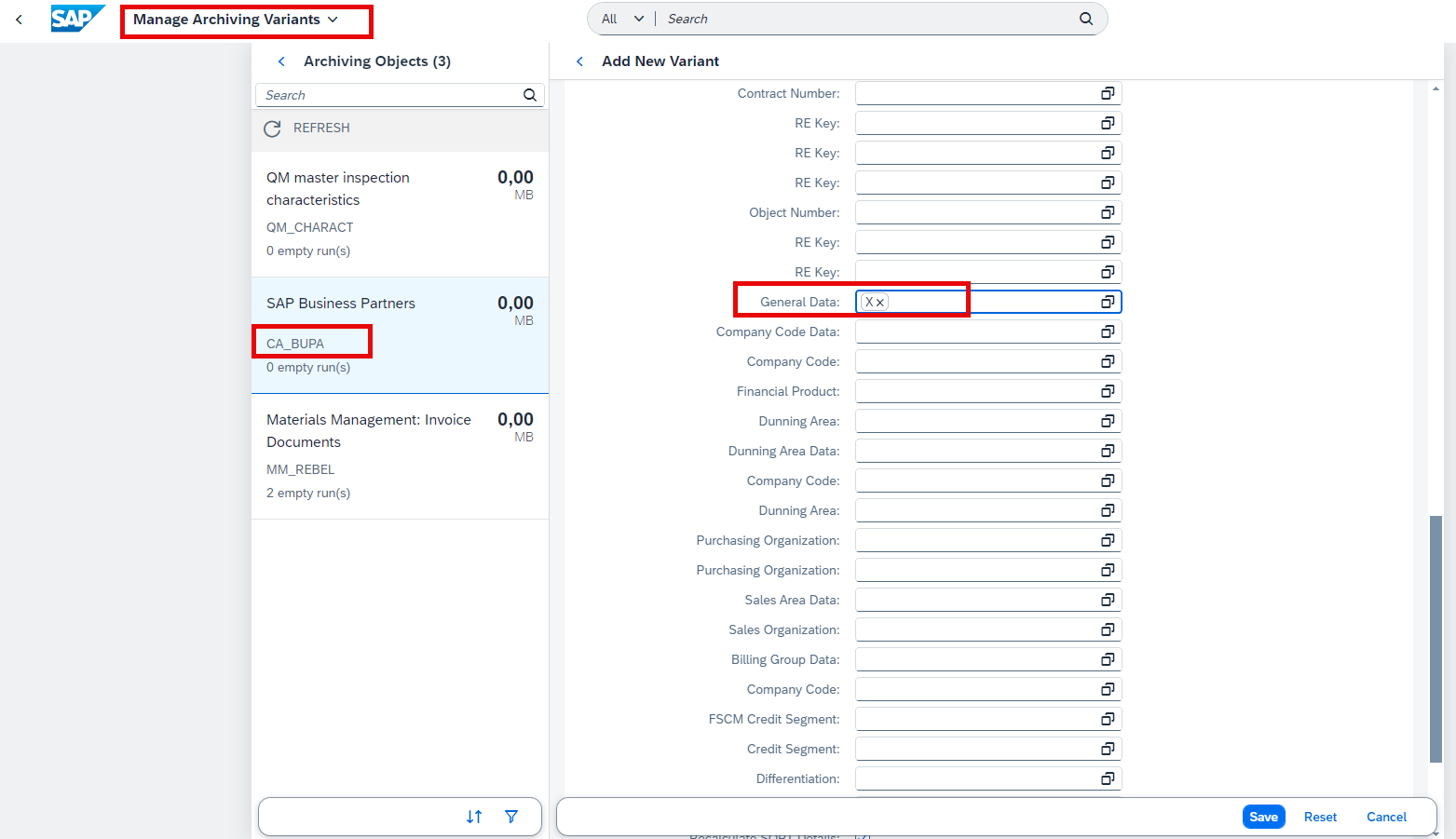
Task: Click the '2 empty run(s)' text
Action: [308, 493]
